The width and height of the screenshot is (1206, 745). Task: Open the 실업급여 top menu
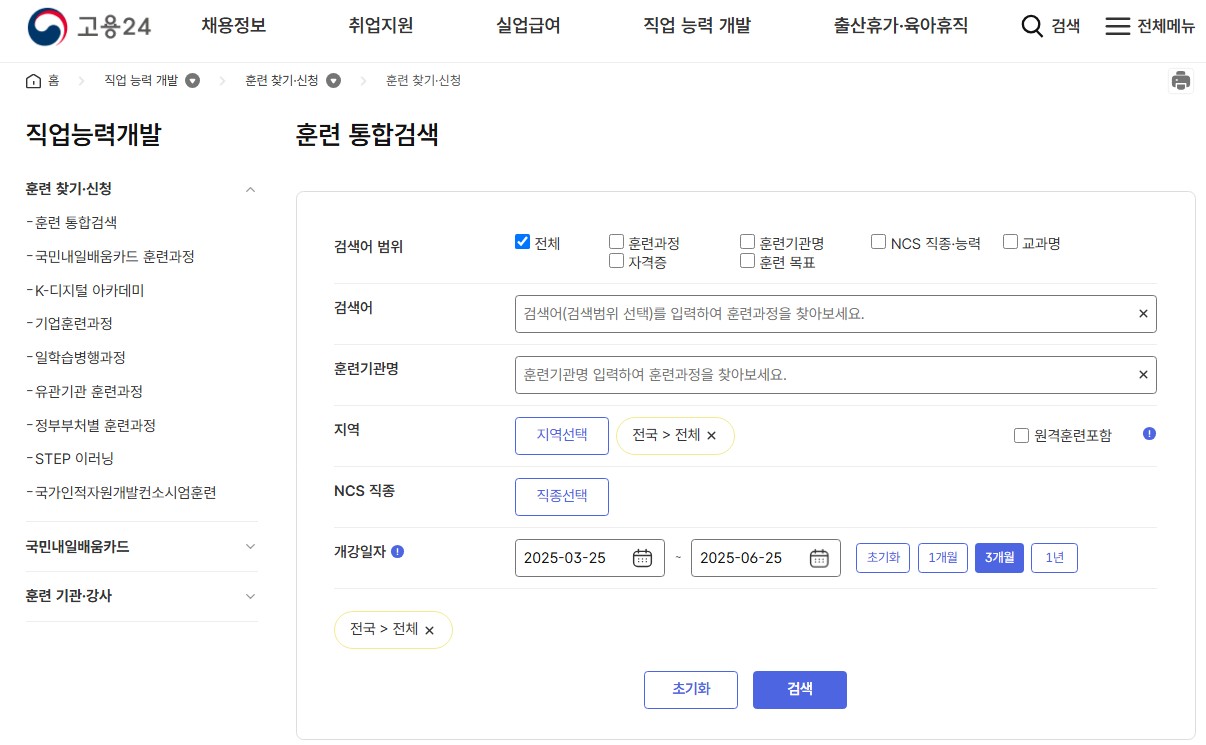[x=527, y=27]
